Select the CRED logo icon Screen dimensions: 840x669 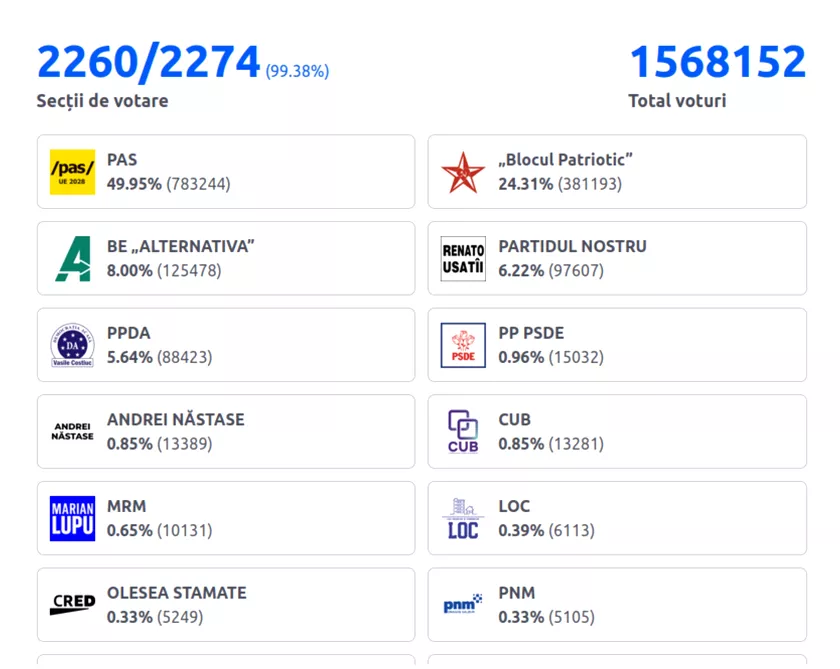click(72, 605)
